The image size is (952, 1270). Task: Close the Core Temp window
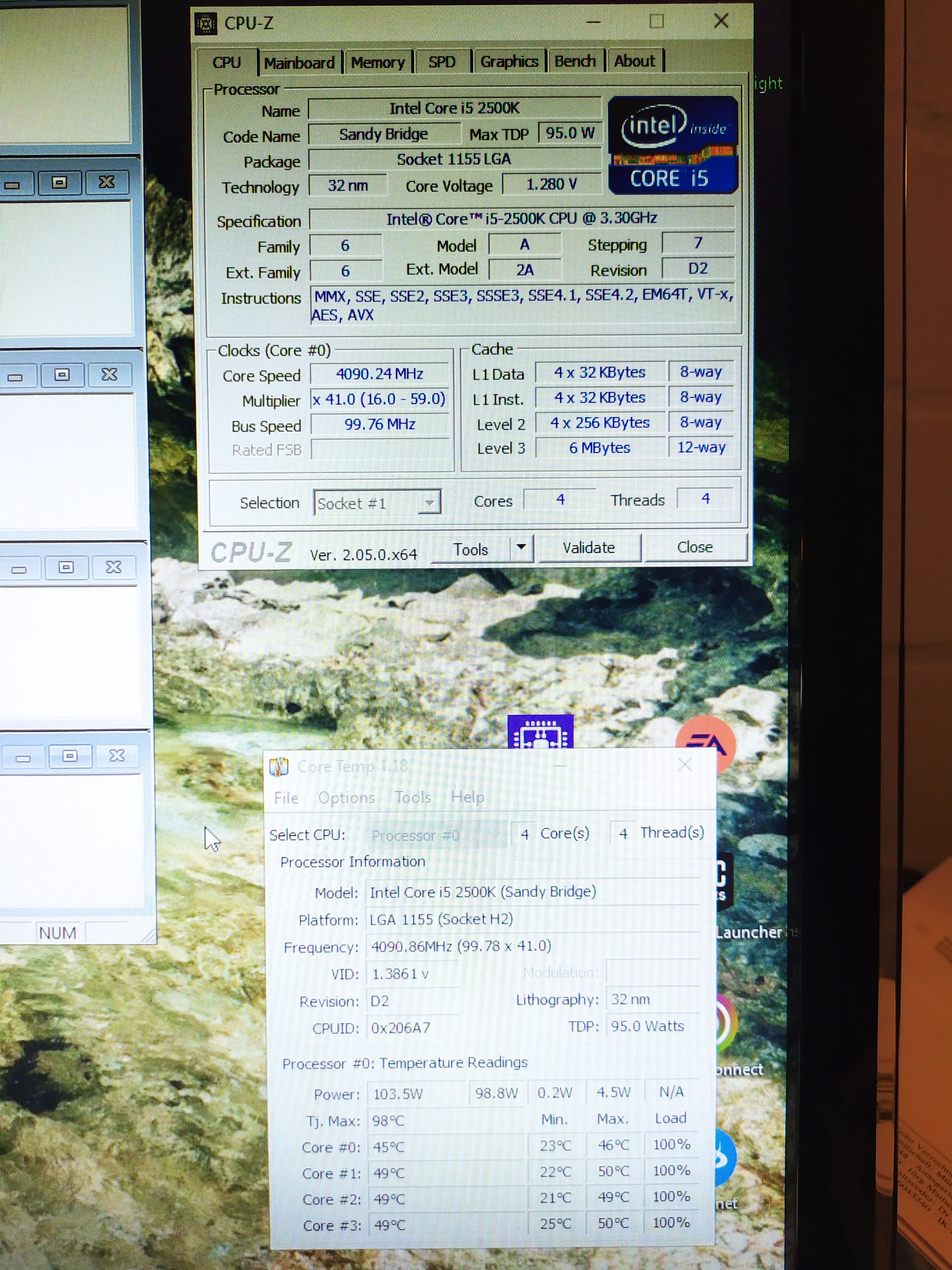point(684,764)
